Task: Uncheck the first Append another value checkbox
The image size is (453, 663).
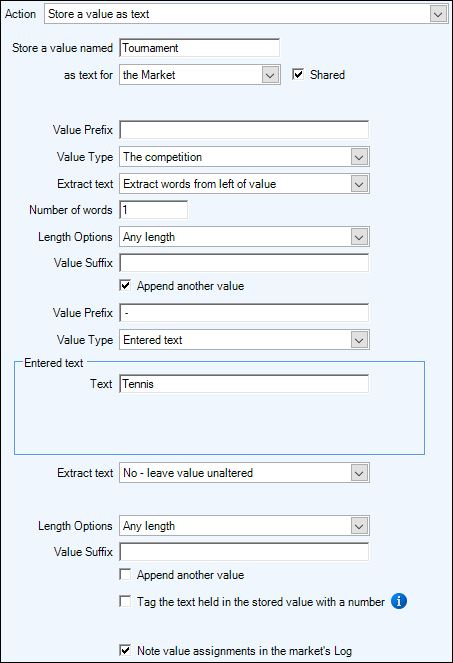Action: tap(125, 285)
